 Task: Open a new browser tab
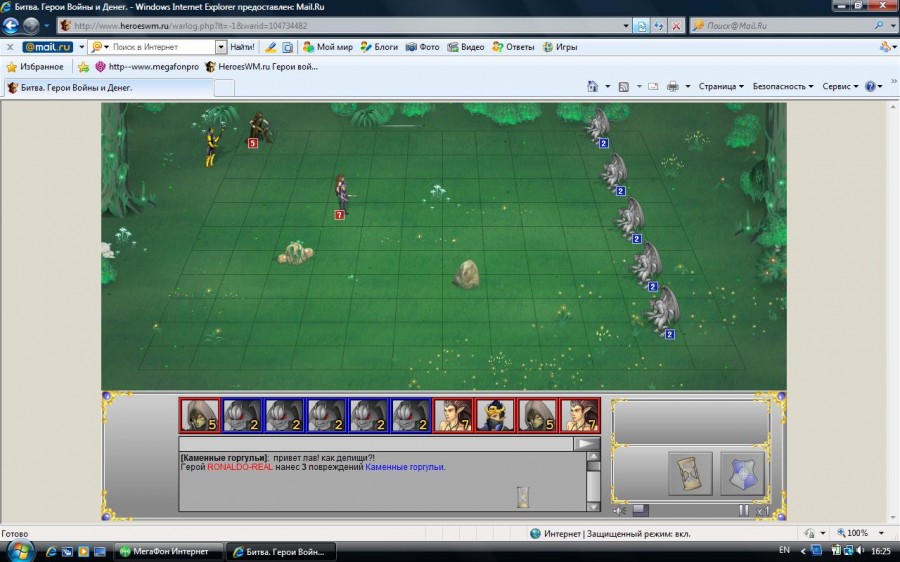224,88
